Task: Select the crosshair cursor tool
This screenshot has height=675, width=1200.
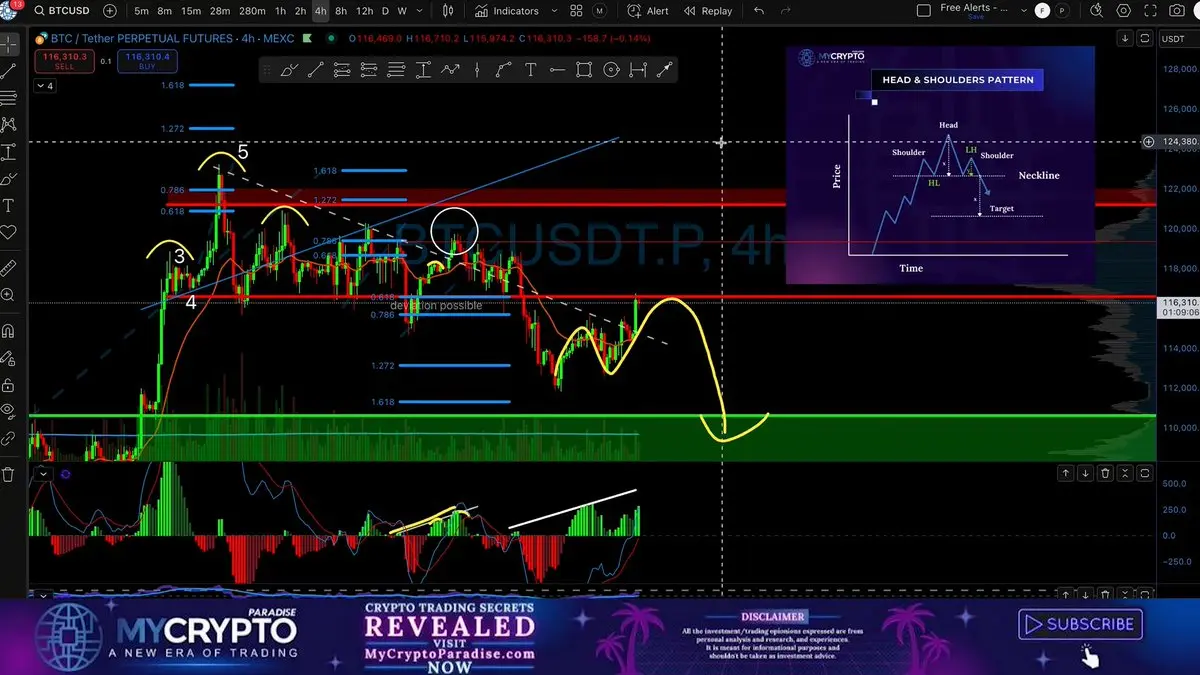Action: (9, 45)
